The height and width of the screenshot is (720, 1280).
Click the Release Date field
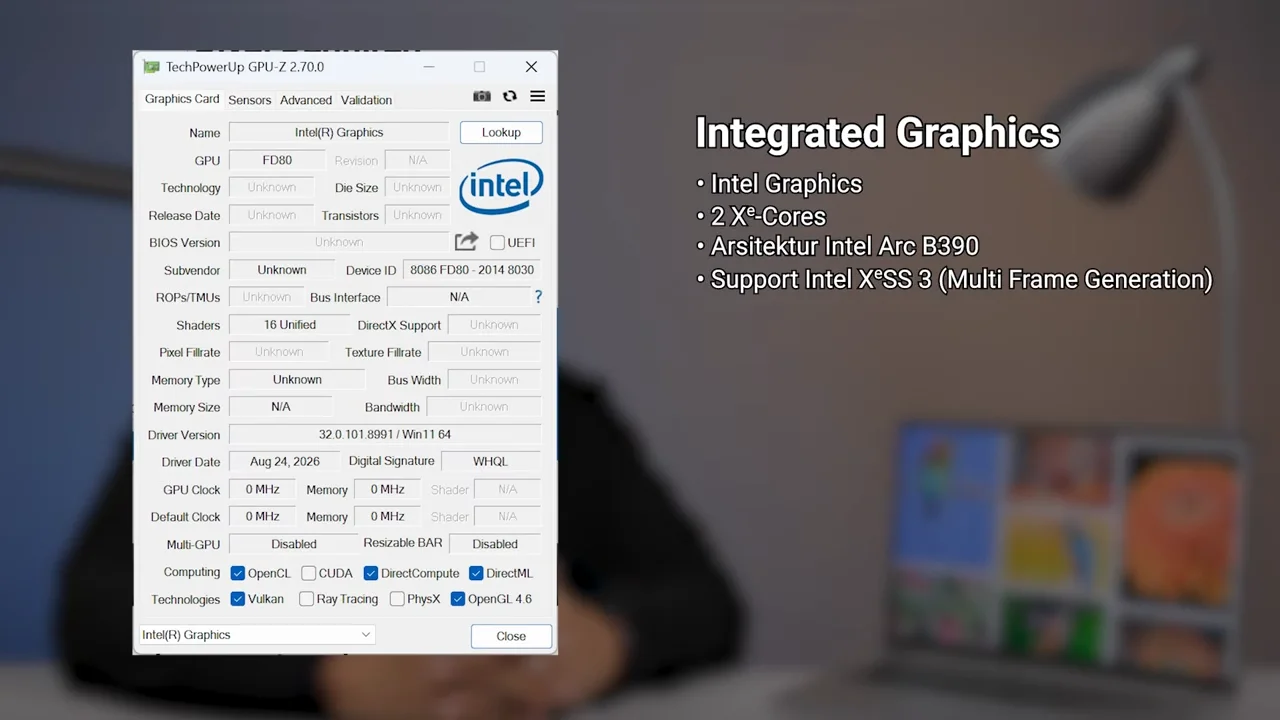point(271,215)
